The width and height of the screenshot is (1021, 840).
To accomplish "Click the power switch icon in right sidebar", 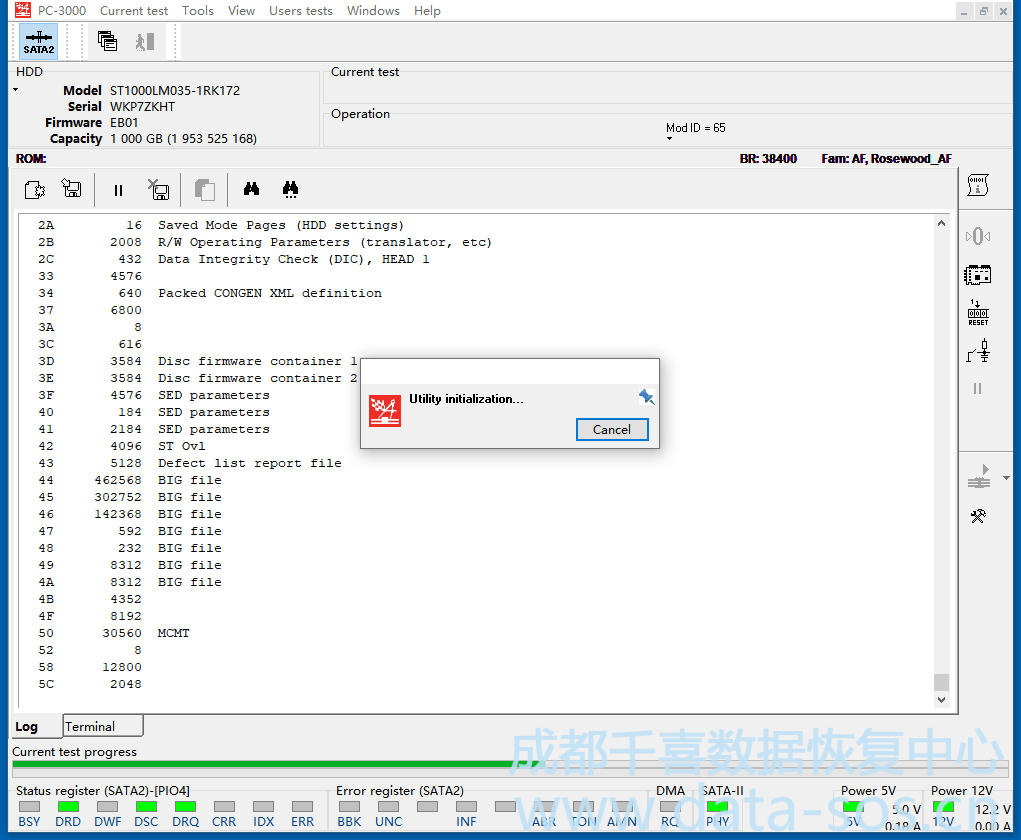I will click(x=977, y=351).
